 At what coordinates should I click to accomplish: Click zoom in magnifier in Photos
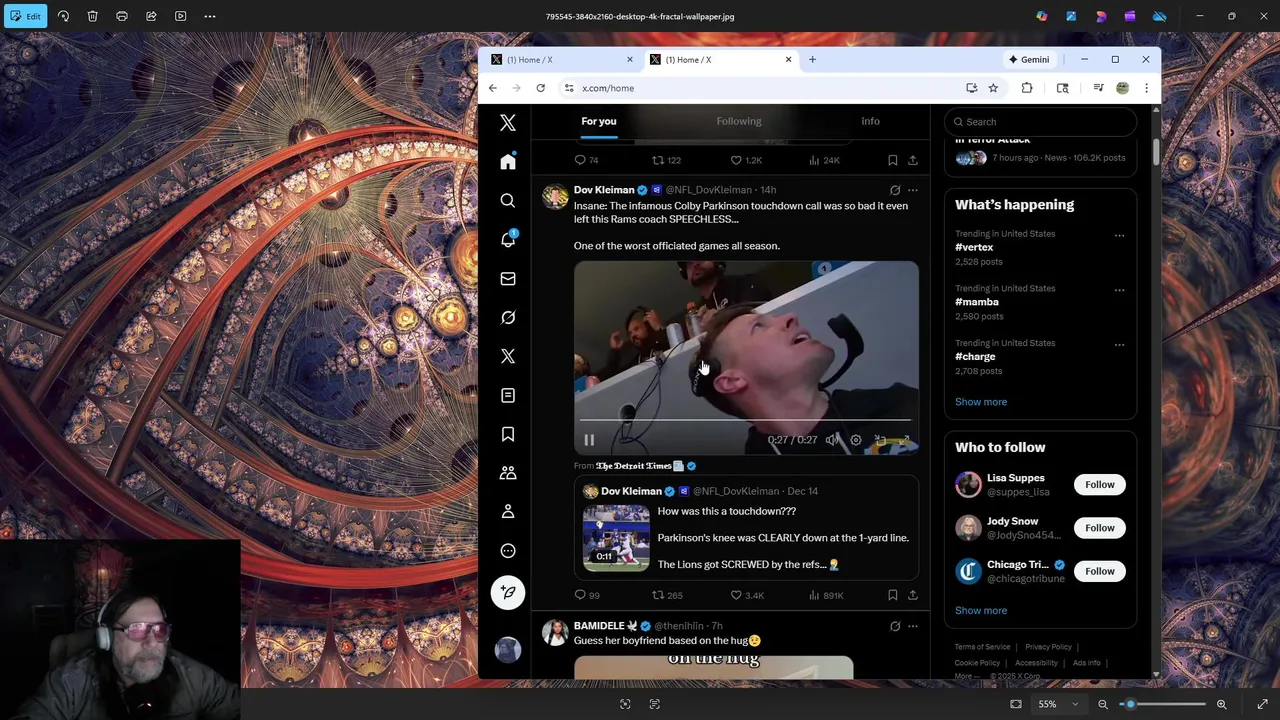tap(1221, 704)
